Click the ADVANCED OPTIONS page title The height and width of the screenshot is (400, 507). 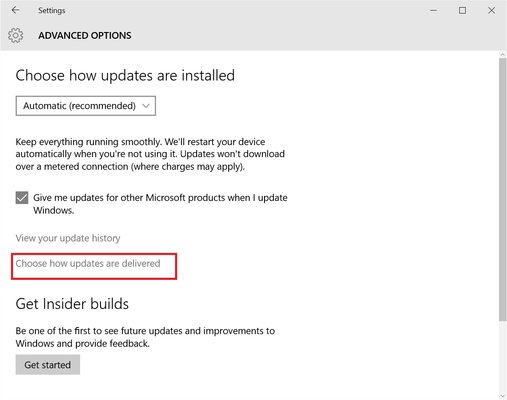(x=85, y=35)
